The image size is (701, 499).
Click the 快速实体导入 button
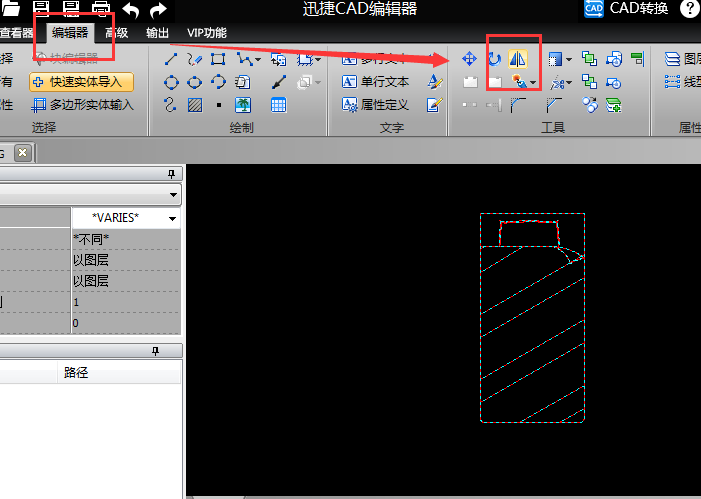81,82
